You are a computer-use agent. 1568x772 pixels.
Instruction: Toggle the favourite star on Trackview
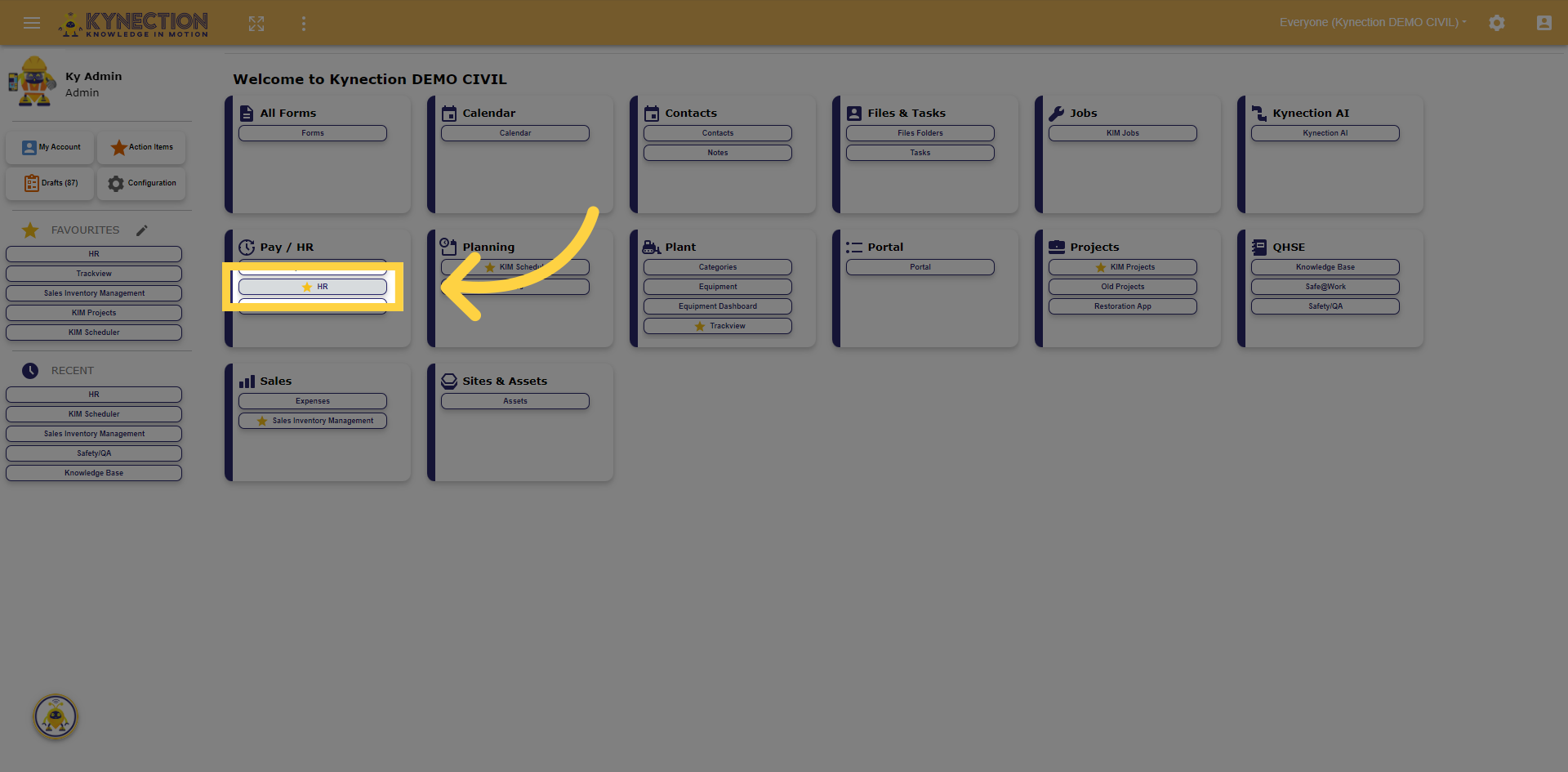pyautogui.click(x=699, y=325)
